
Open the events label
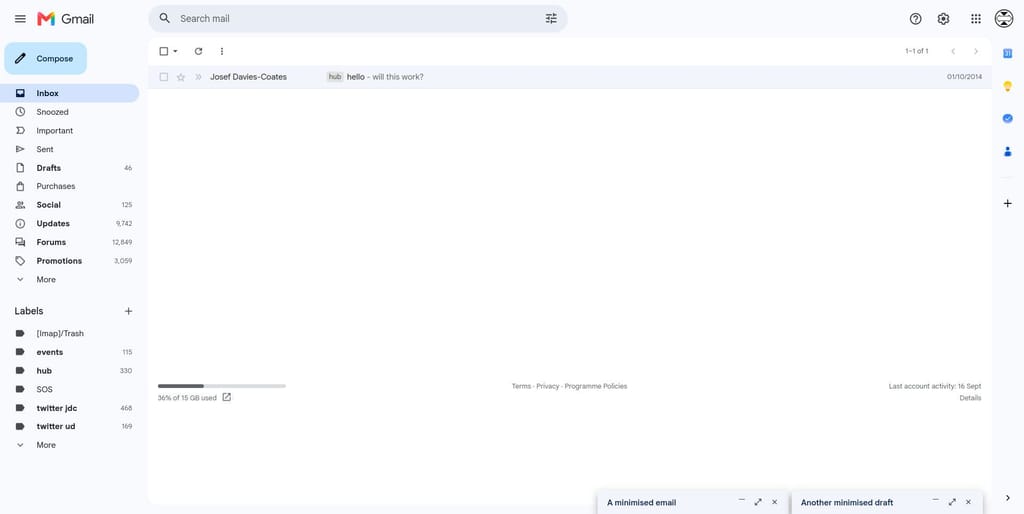pyautogui.click(x=70, y=352)
